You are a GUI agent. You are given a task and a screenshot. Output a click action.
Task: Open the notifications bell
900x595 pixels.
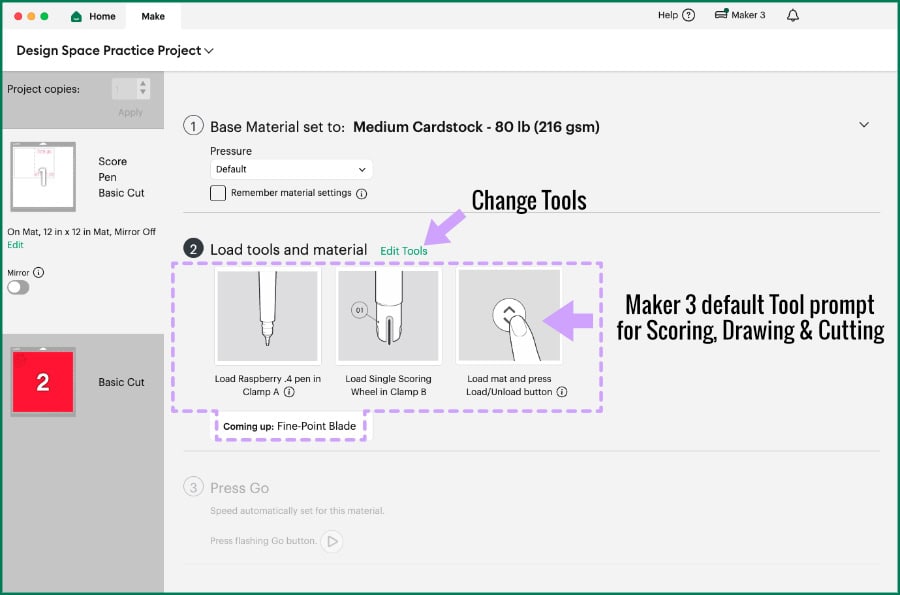tap(793, 15)
